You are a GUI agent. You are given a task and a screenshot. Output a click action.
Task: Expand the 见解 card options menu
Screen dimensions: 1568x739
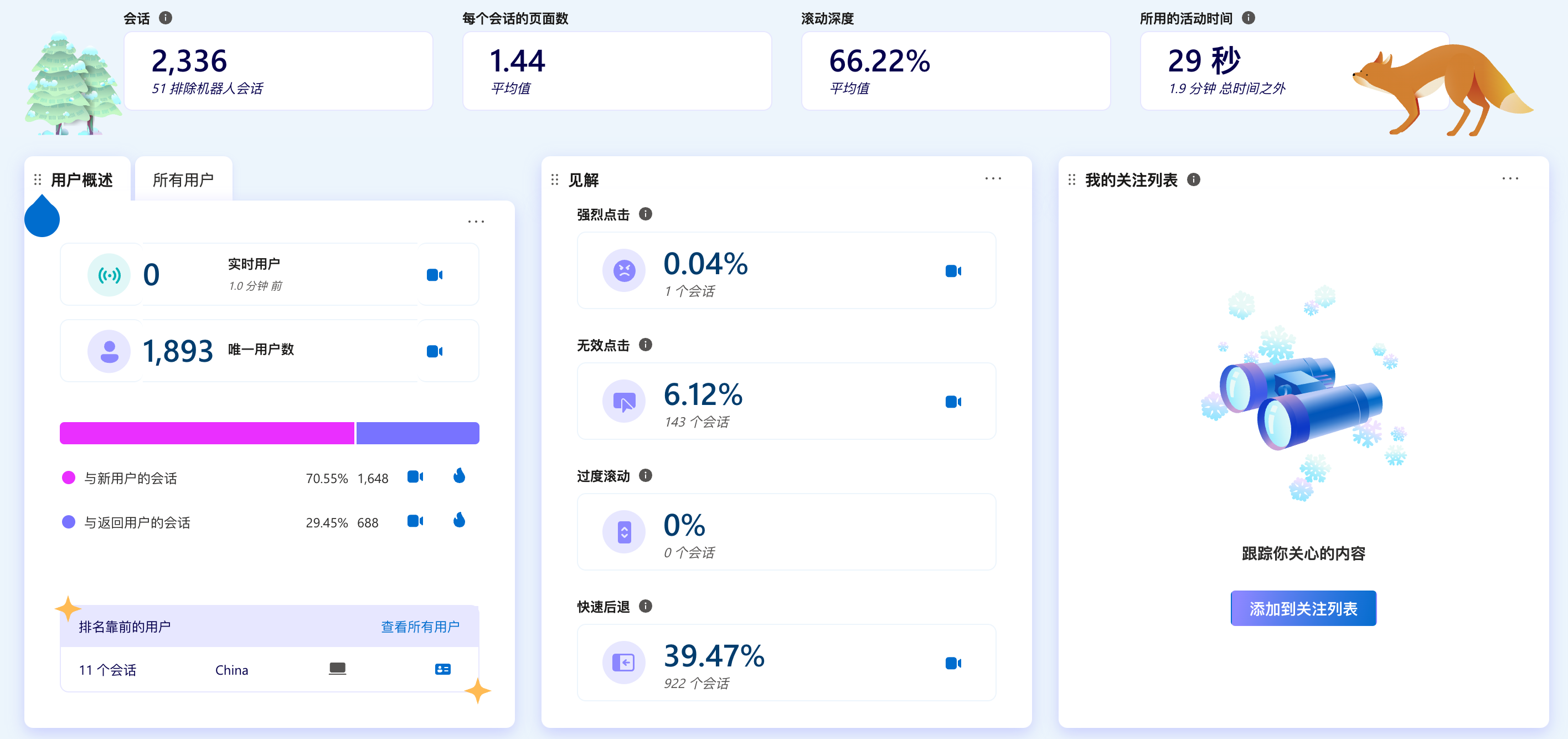click(x=993, y=178)
